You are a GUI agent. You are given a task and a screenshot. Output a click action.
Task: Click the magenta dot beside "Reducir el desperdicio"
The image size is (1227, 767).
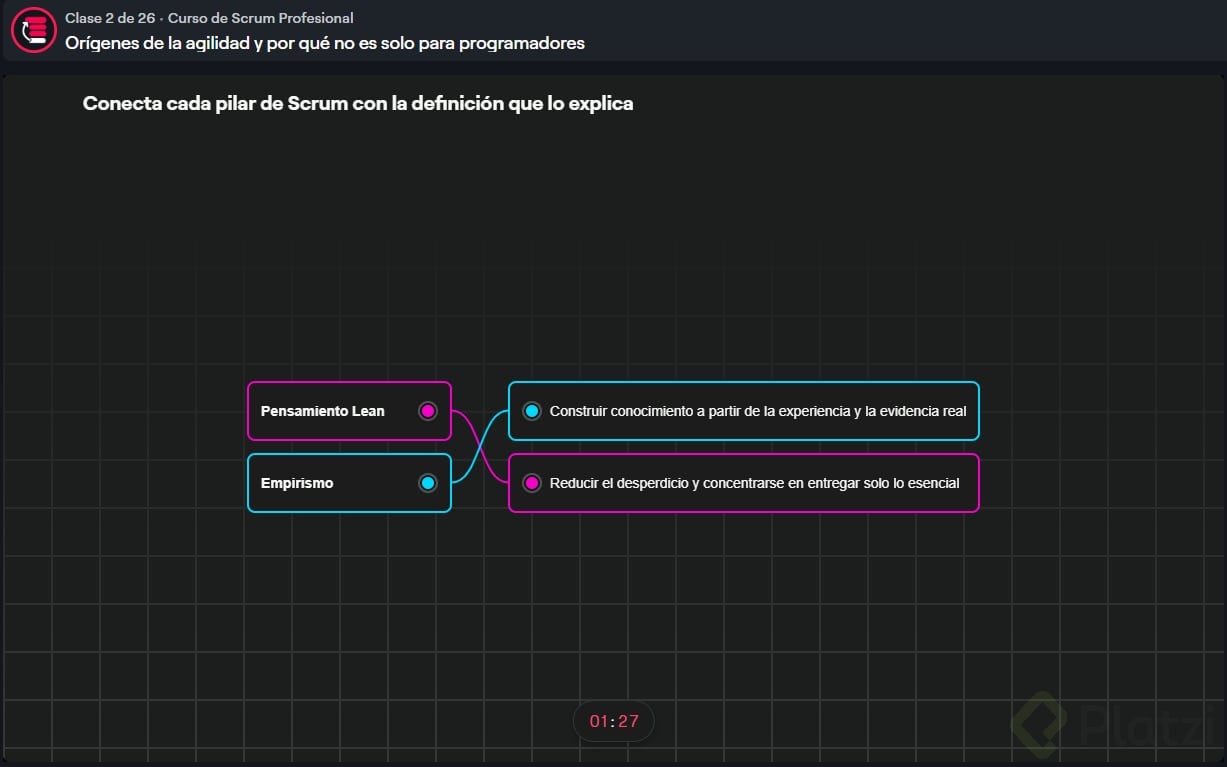532,483
